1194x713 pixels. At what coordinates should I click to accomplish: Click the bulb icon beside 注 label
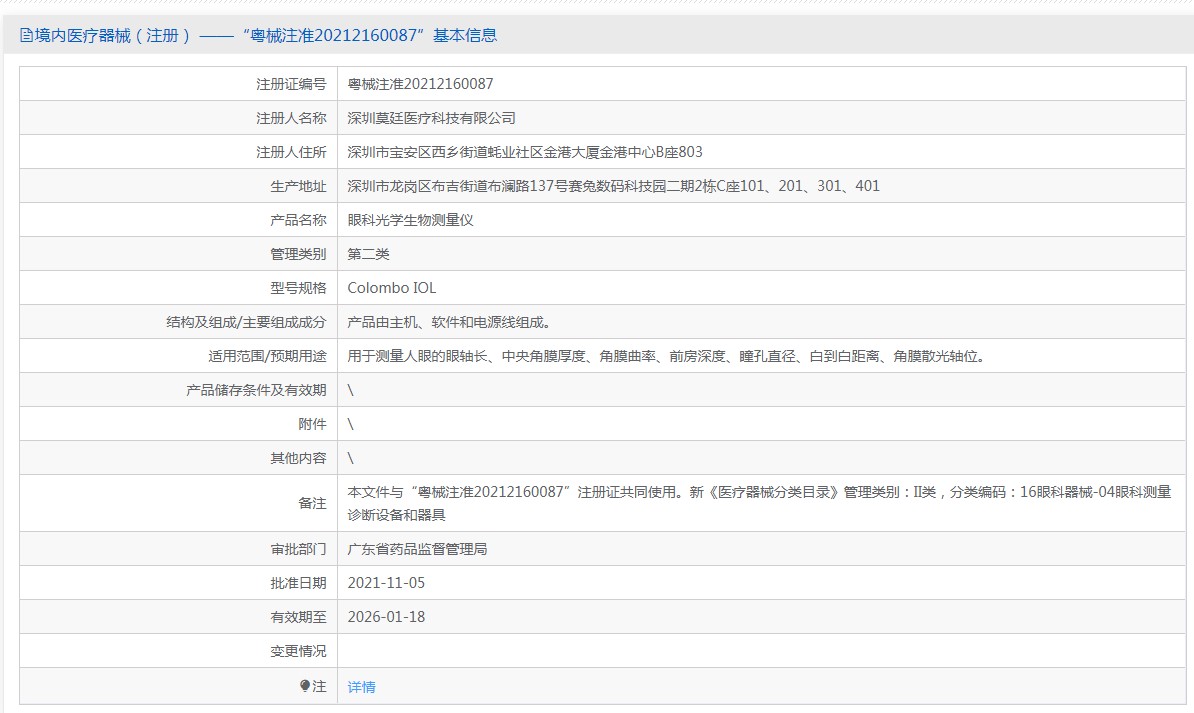coord(306,686)
